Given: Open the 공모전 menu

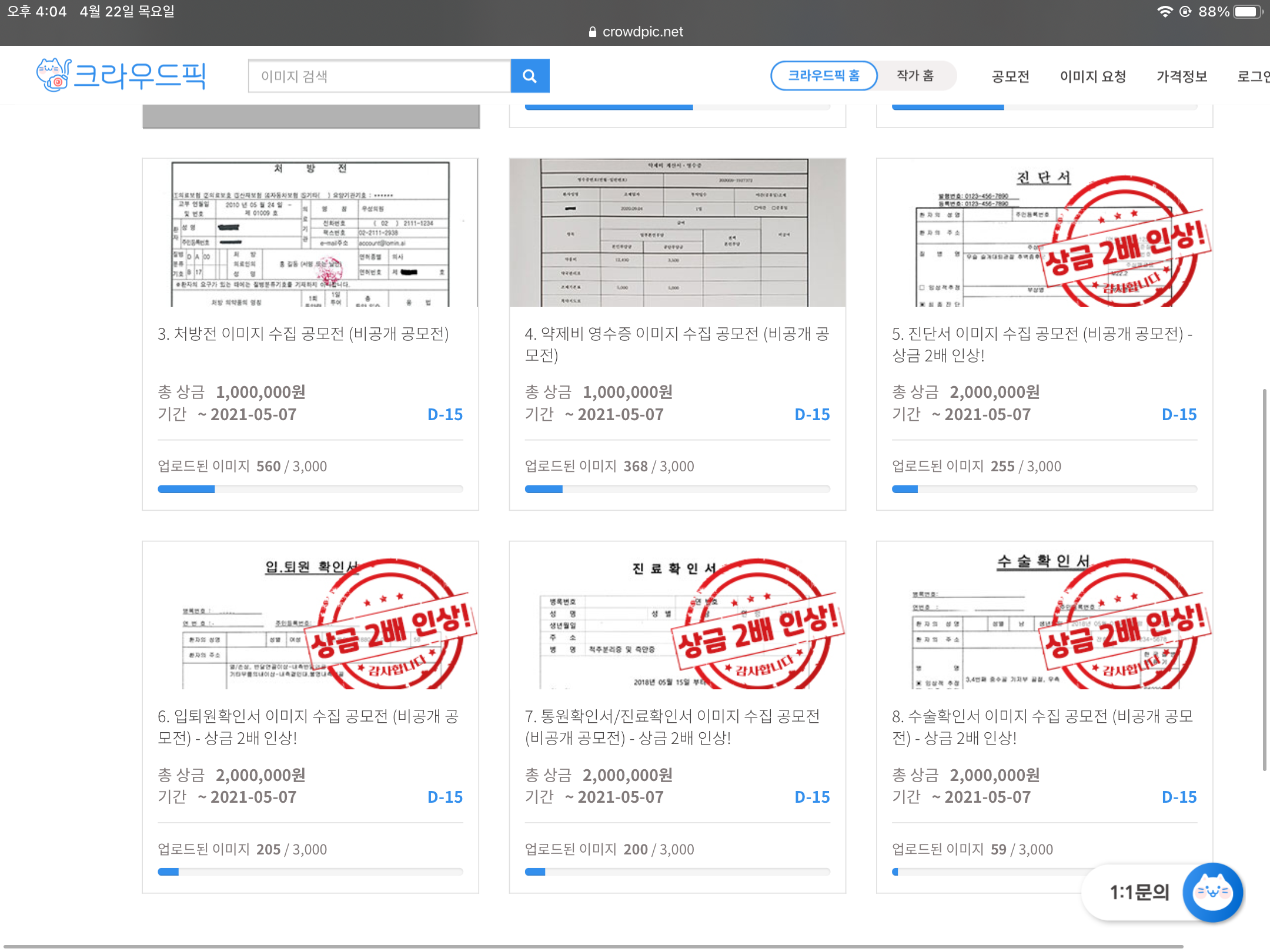Looking at the screenshot, I should click(x=1010, y=76).
